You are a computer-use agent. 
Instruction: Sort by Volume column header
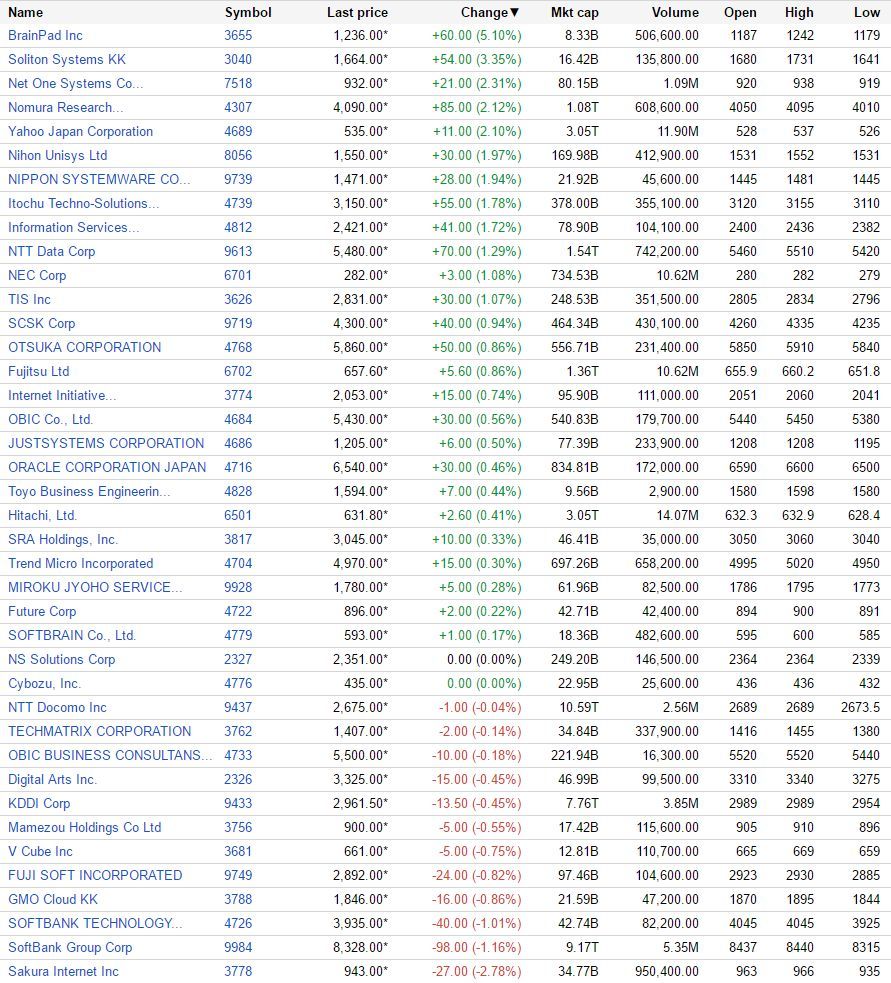(x=675, y=13)
